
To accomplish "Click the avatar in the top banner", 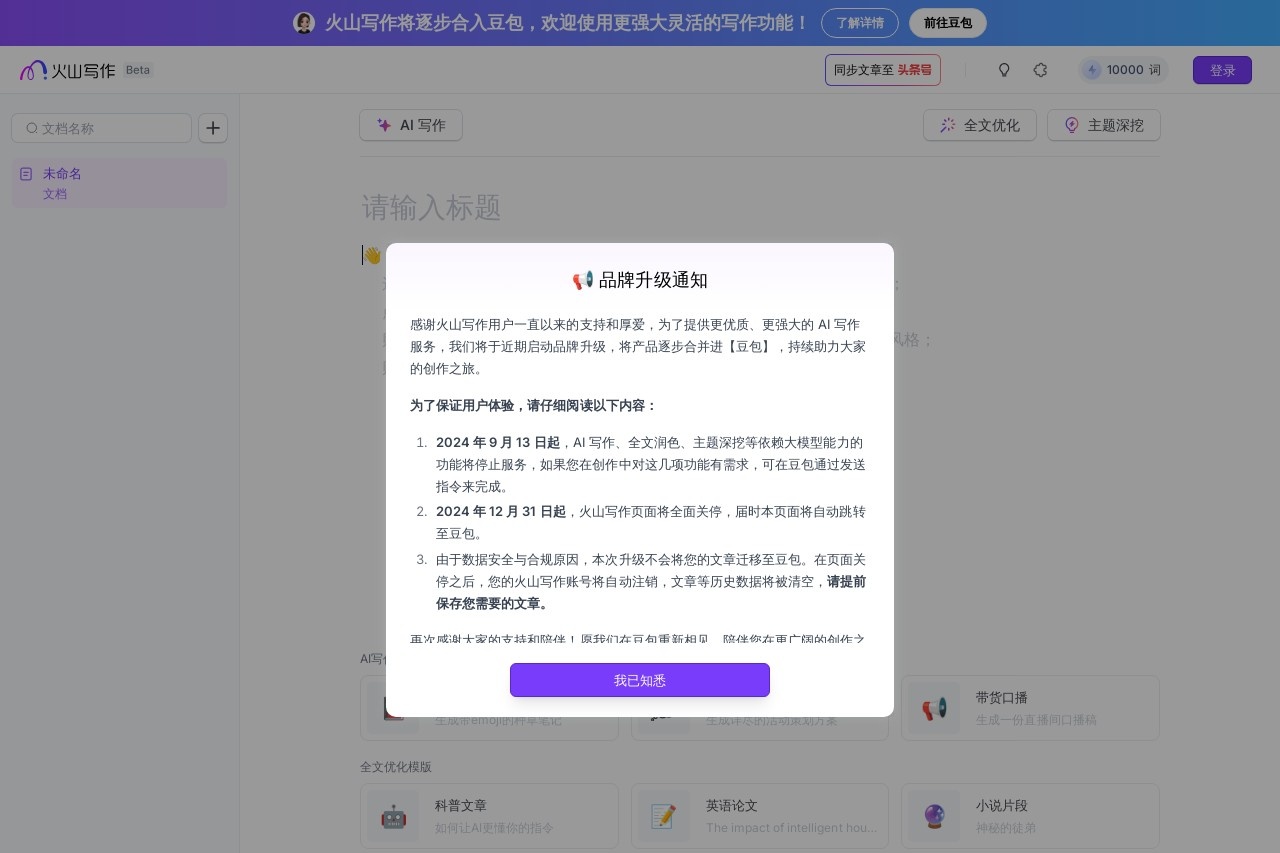I will click(304, 23).
